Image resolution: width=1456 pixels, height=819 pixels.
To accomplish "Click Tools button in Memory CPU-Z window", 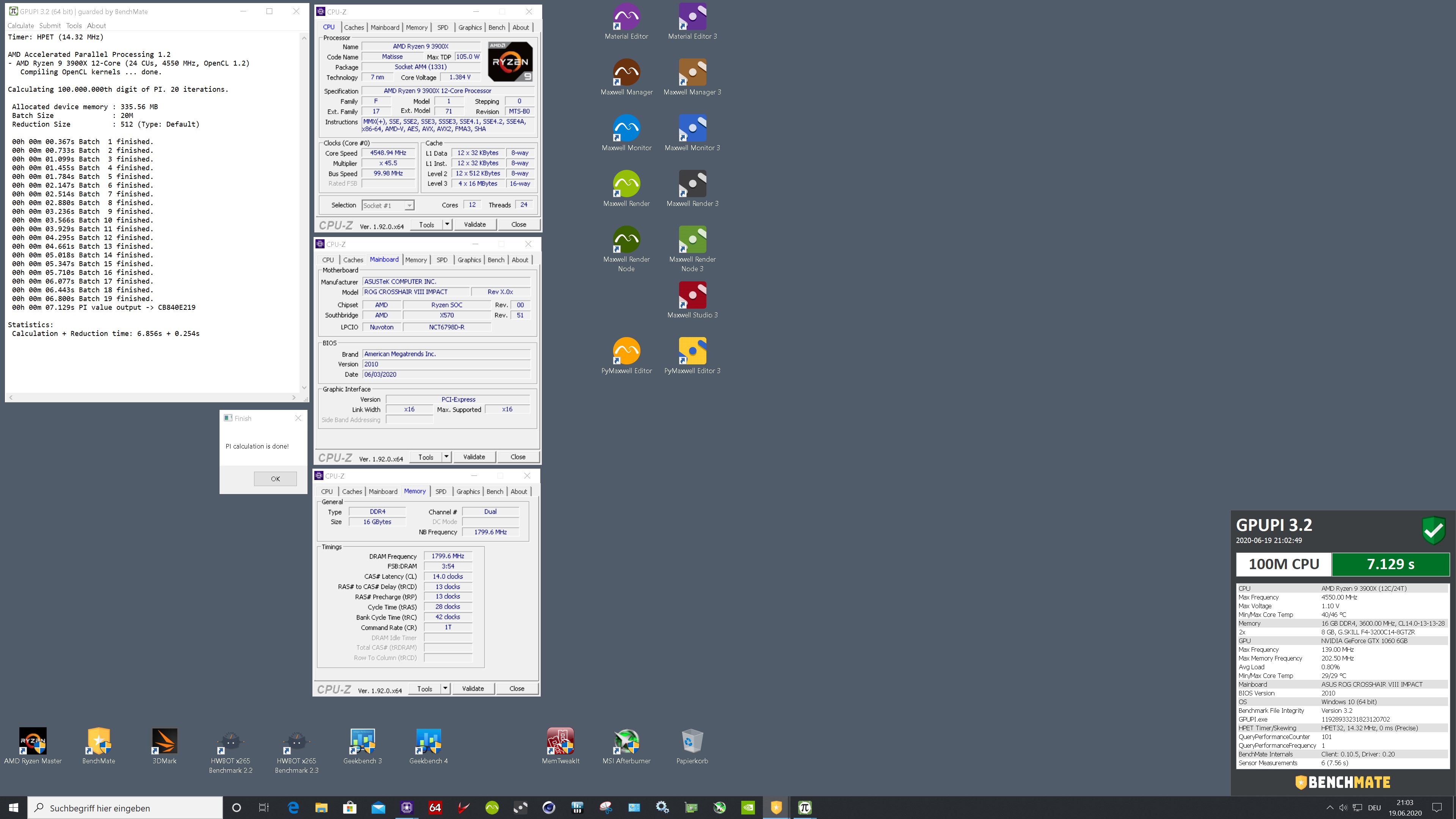I will point(425,689).
